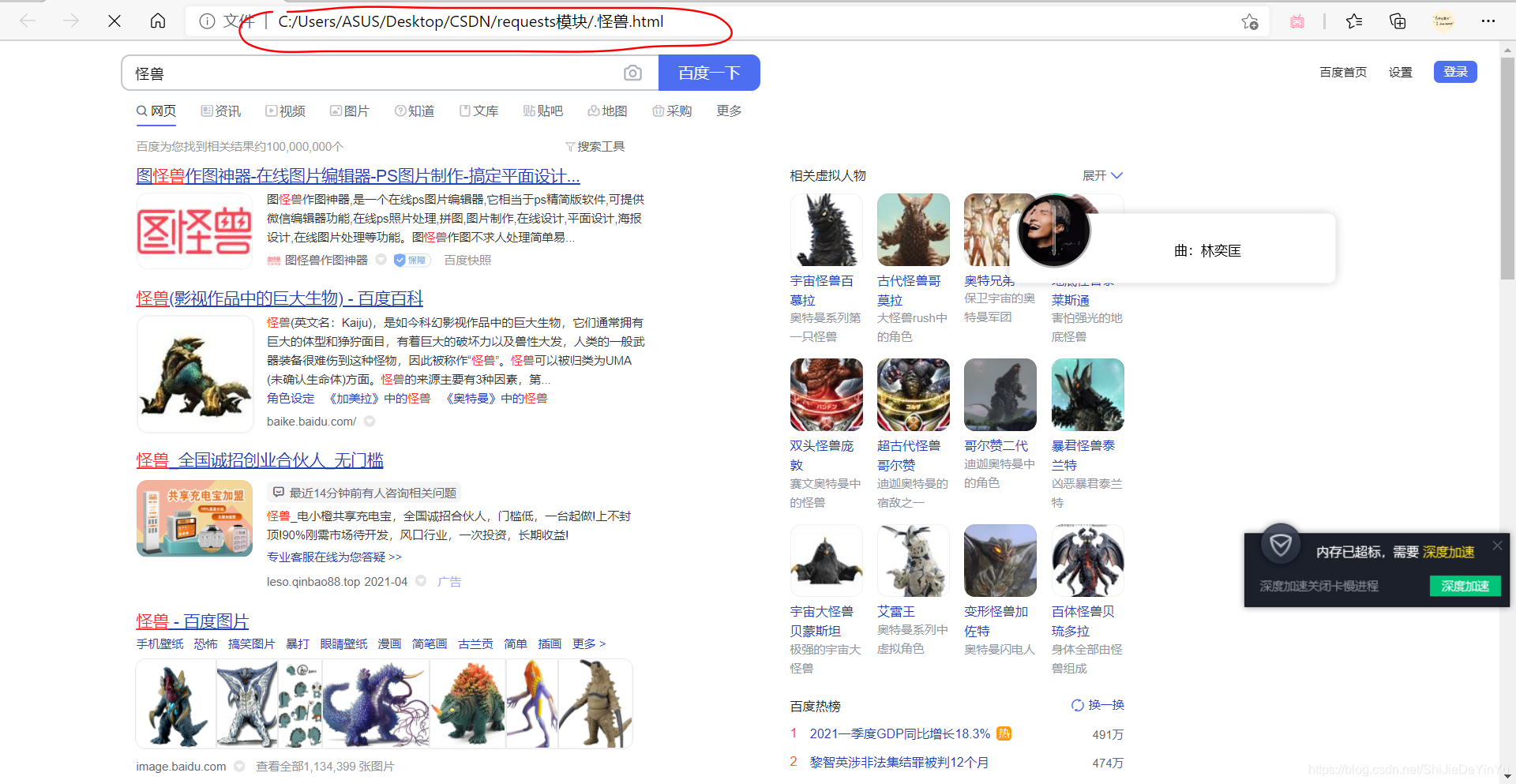This screenshot has height=784, width=1516.
Task: Open 双头怪兽庞敦 character card
Action: click(826, 434)
